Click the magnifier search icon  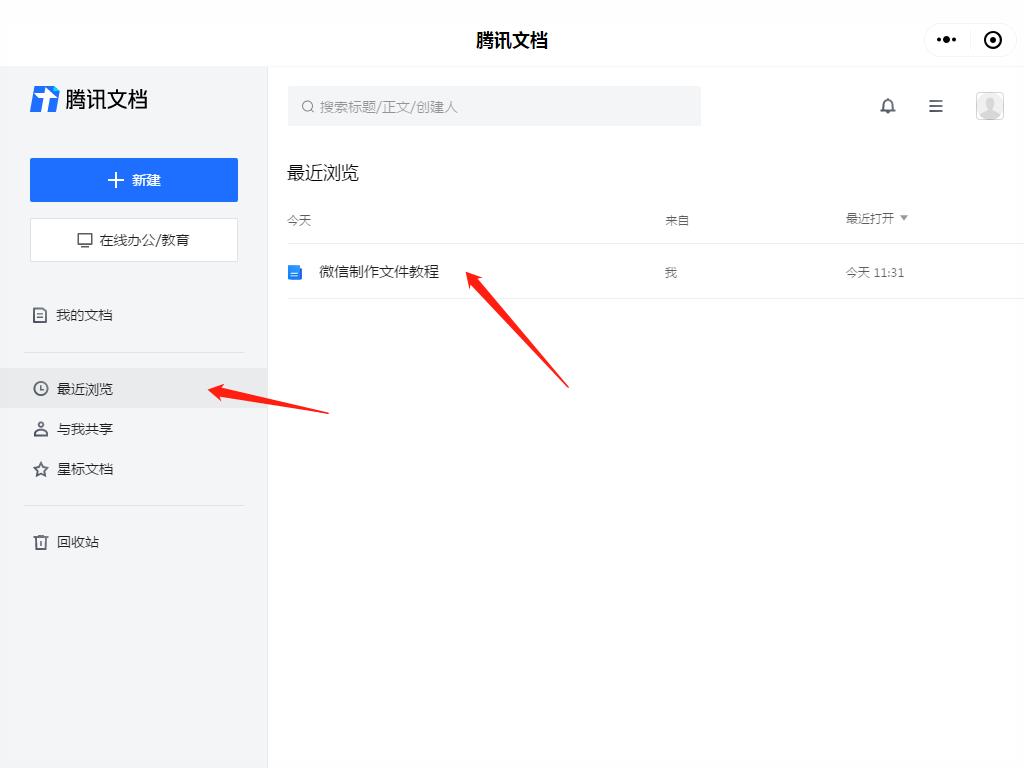308,106
